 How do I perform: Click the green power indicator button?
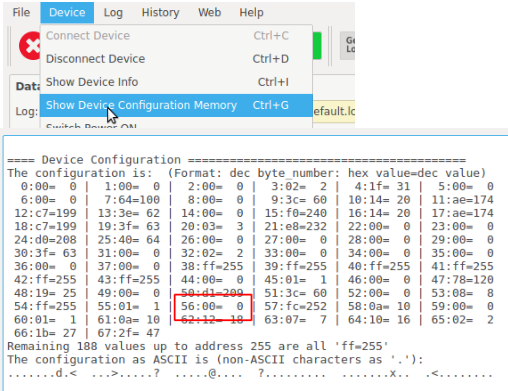[317, 46]
